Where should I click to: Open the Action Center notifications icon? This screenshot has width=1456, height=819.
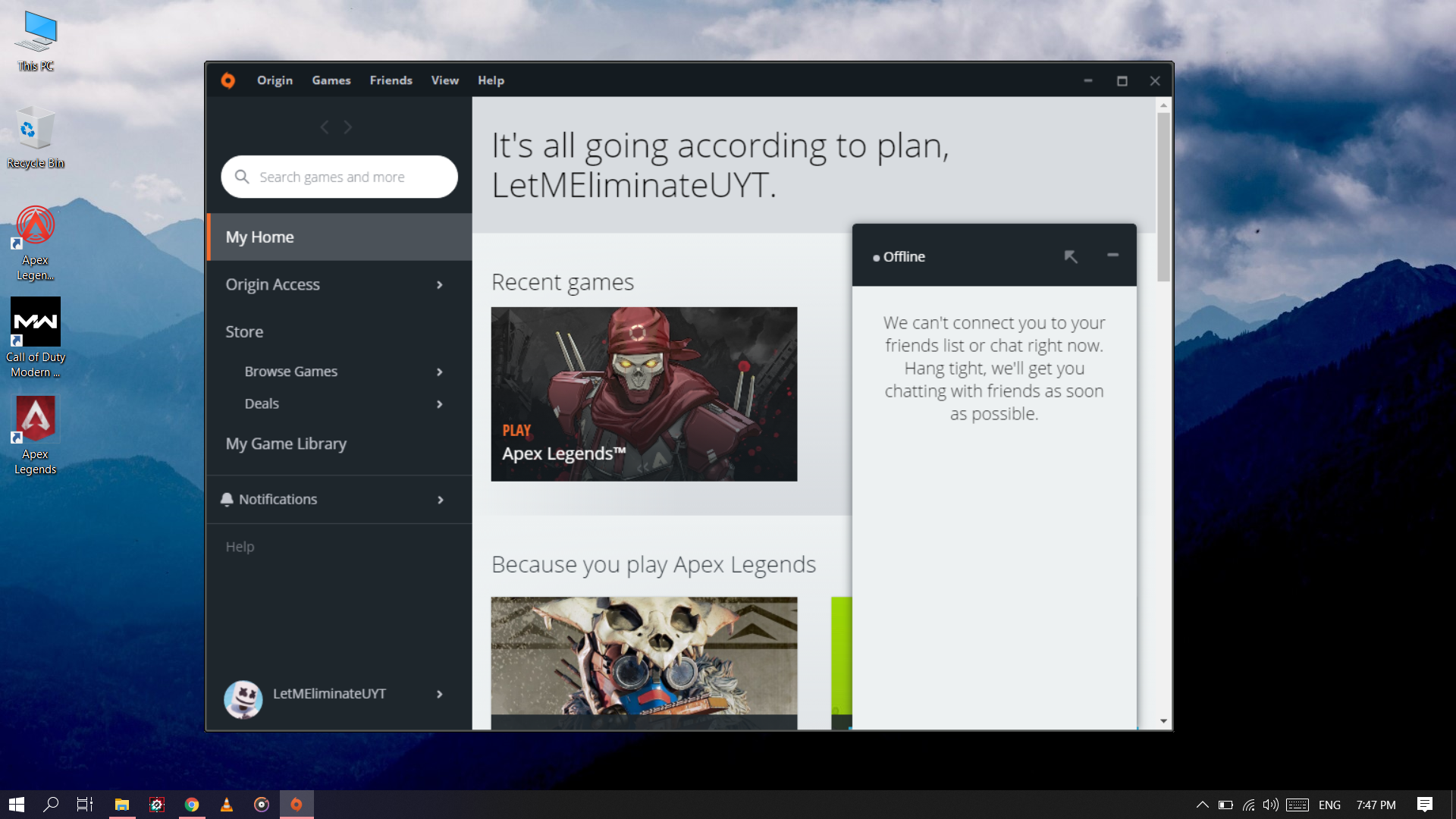[1425, 805]
